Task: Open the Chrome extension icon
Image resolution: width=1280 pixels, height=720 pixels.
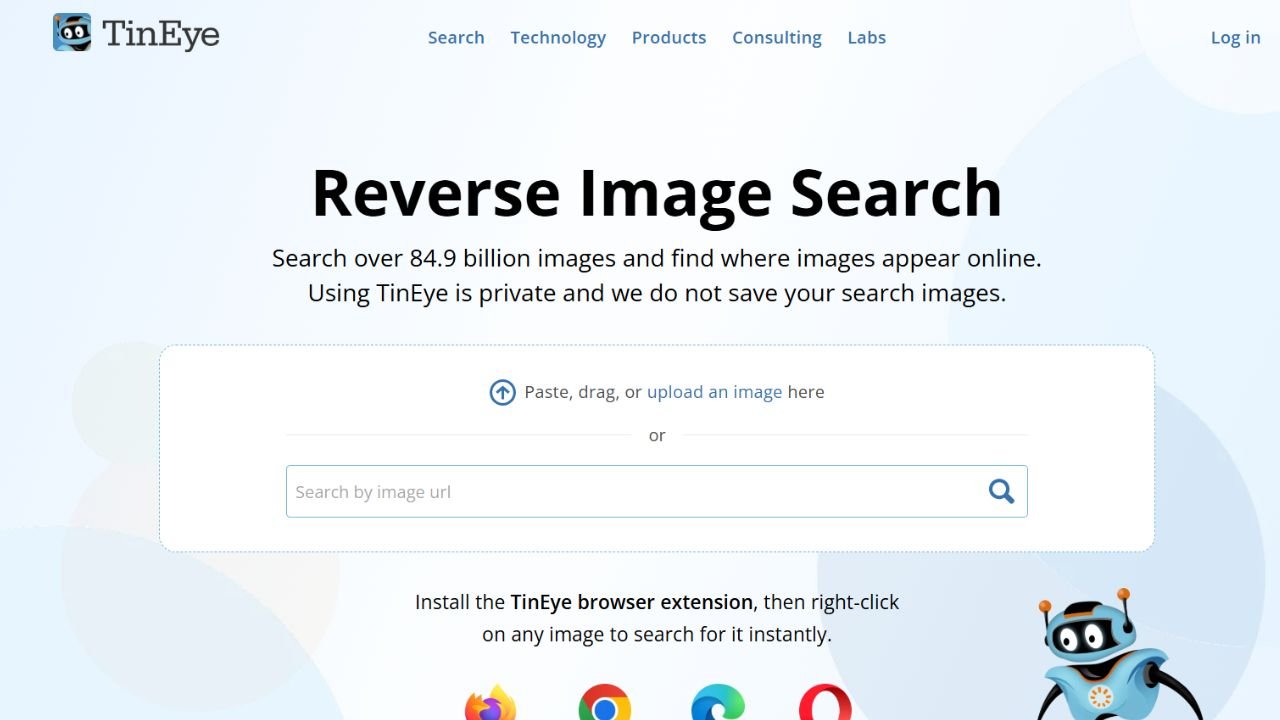Action: pos(605,703)
